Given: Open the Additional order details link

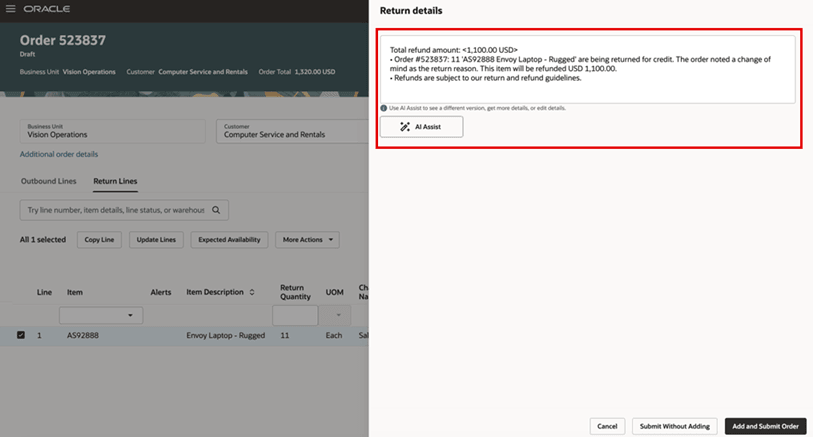Looking at the screenshot, I should [59, 154].
